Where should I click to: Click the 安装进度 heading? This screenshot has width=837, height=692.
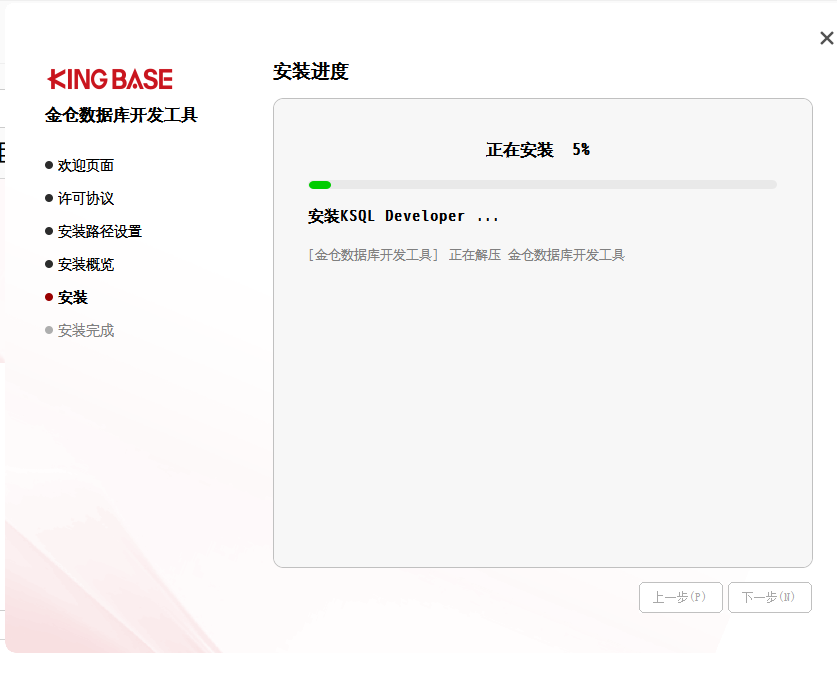tap(311, 72)
